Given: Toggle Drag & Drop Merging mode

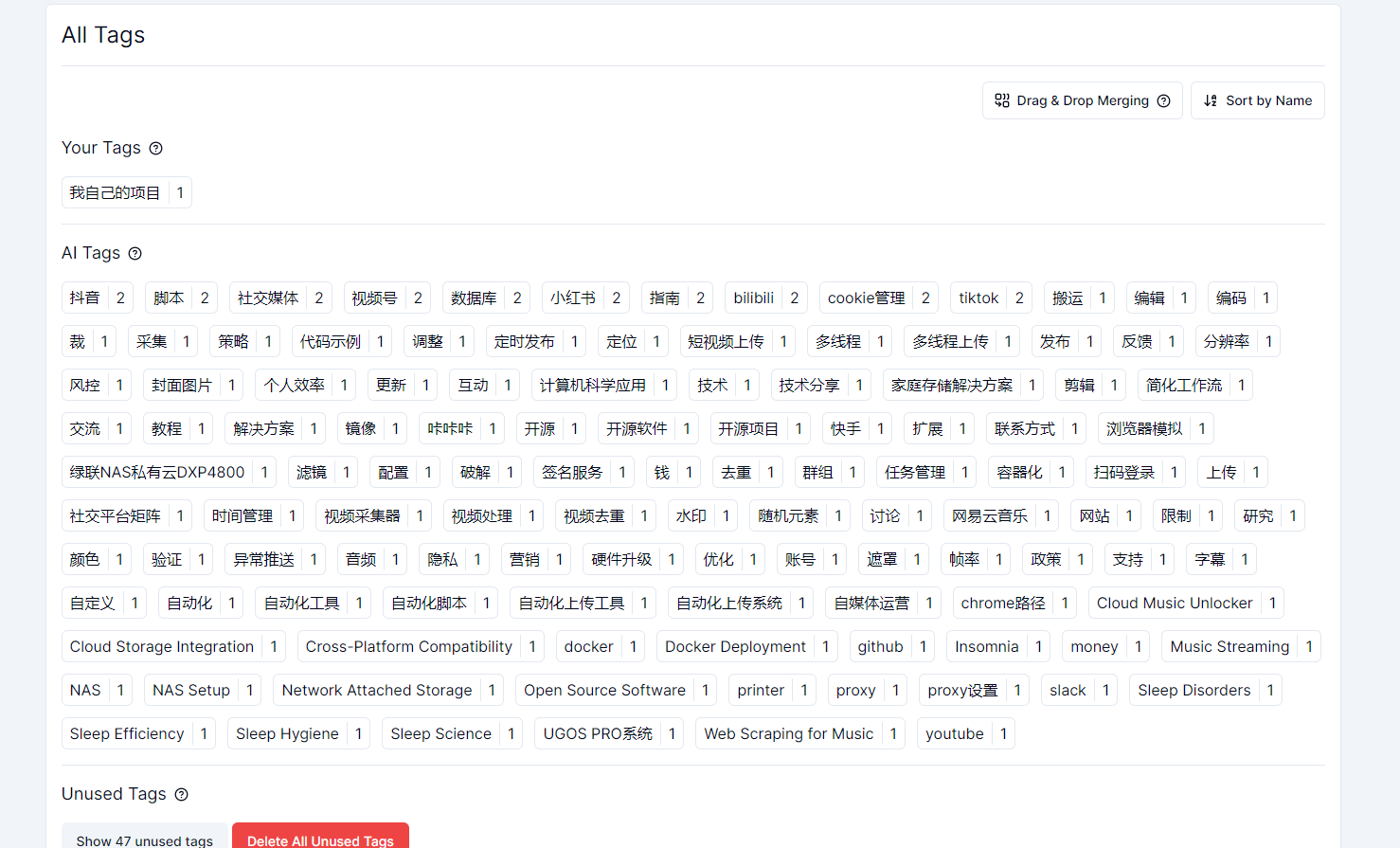Looking at the screenshot, I should click(1082, 100).
